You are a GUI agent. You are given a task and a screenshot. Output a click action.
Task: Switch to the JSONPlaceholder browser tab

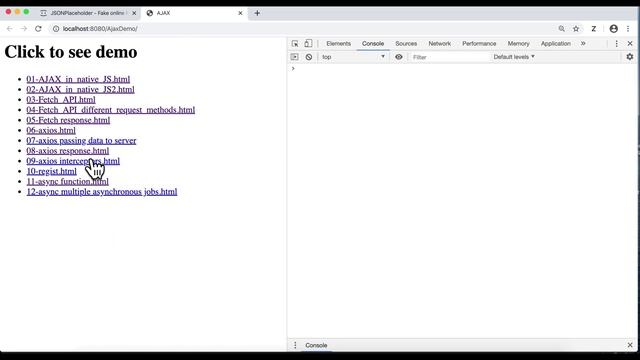tap(87, 13)
